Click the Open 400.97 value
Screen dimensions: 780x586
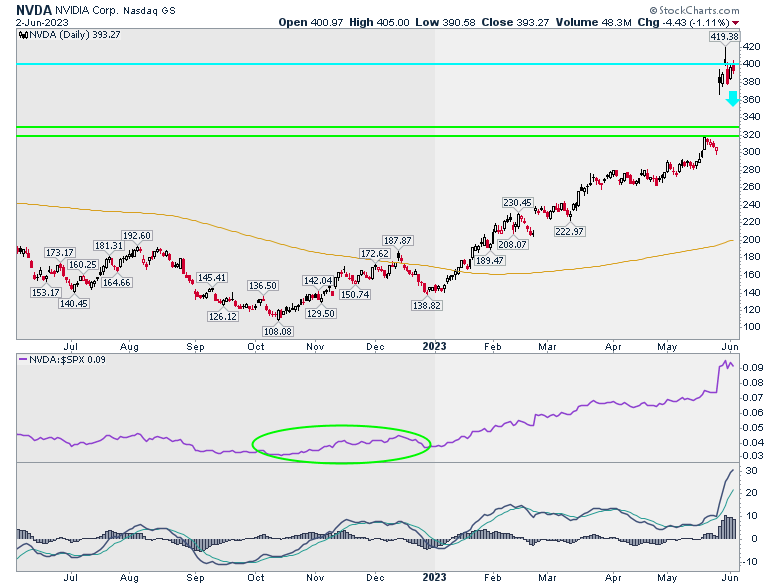coord(311,22)
